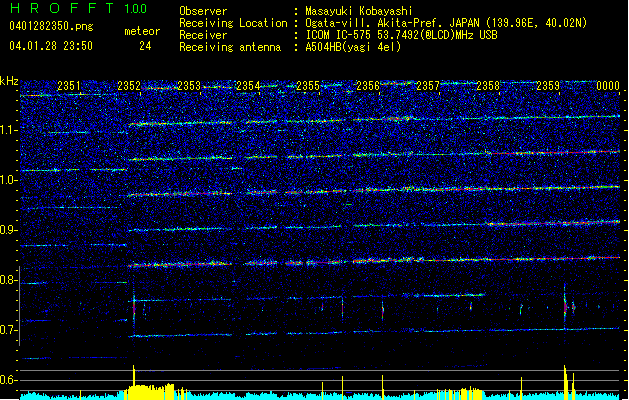629x400 pixels.
Task: Click the date stamp 04.01.28 23:50
Action: [x=51, y=46]
